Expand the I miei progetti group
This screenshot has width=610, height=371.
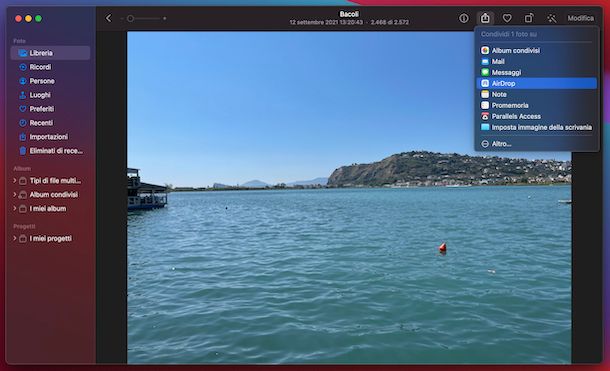coord(14,238)
